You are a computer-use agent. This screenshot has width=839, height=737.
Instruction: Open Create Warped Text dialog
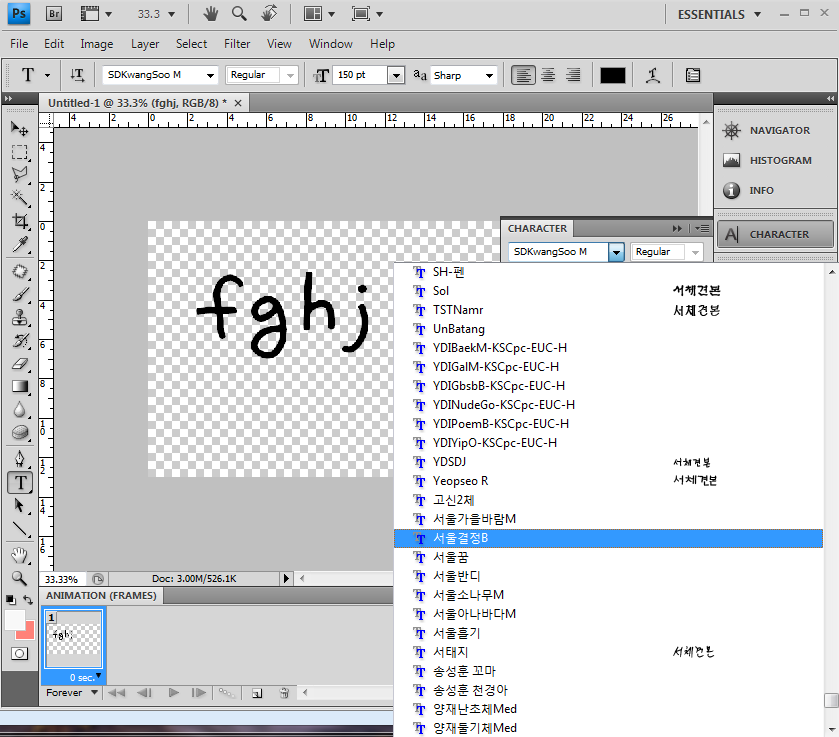point(652,75)
